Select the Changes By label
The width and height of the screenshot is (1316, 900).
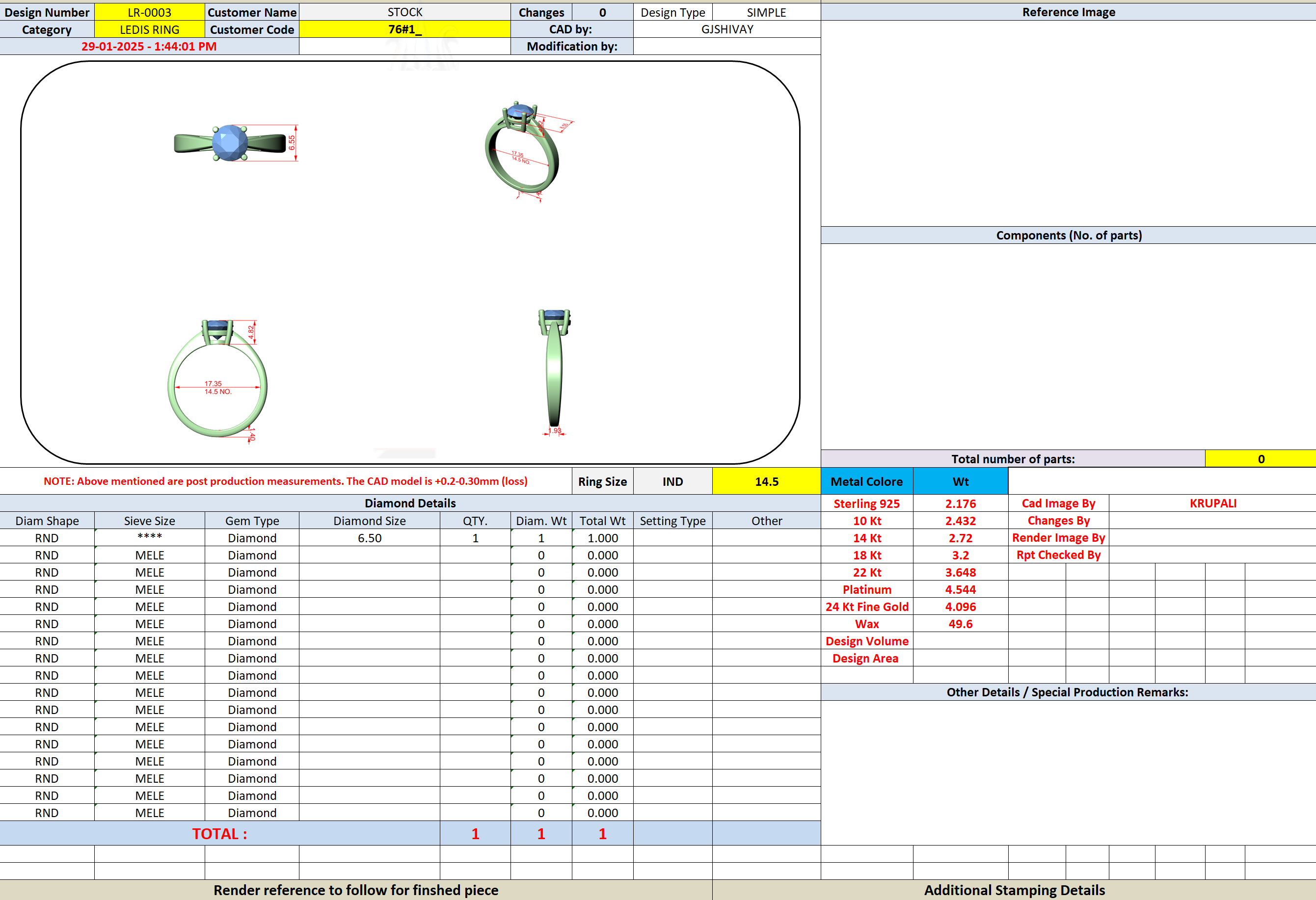(x=1058, y=521)
